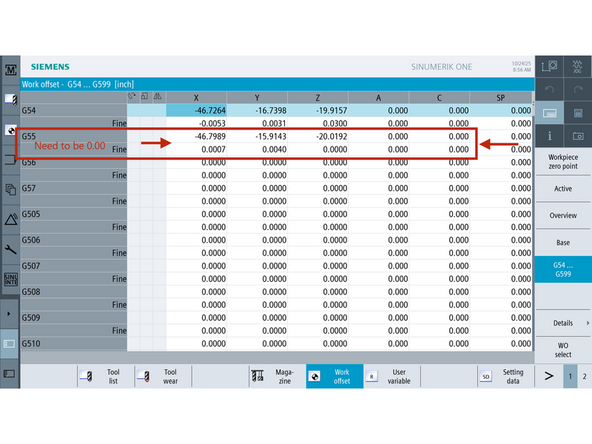
Task: Open the wrench setup icon
Action: (x=11, y=249)
